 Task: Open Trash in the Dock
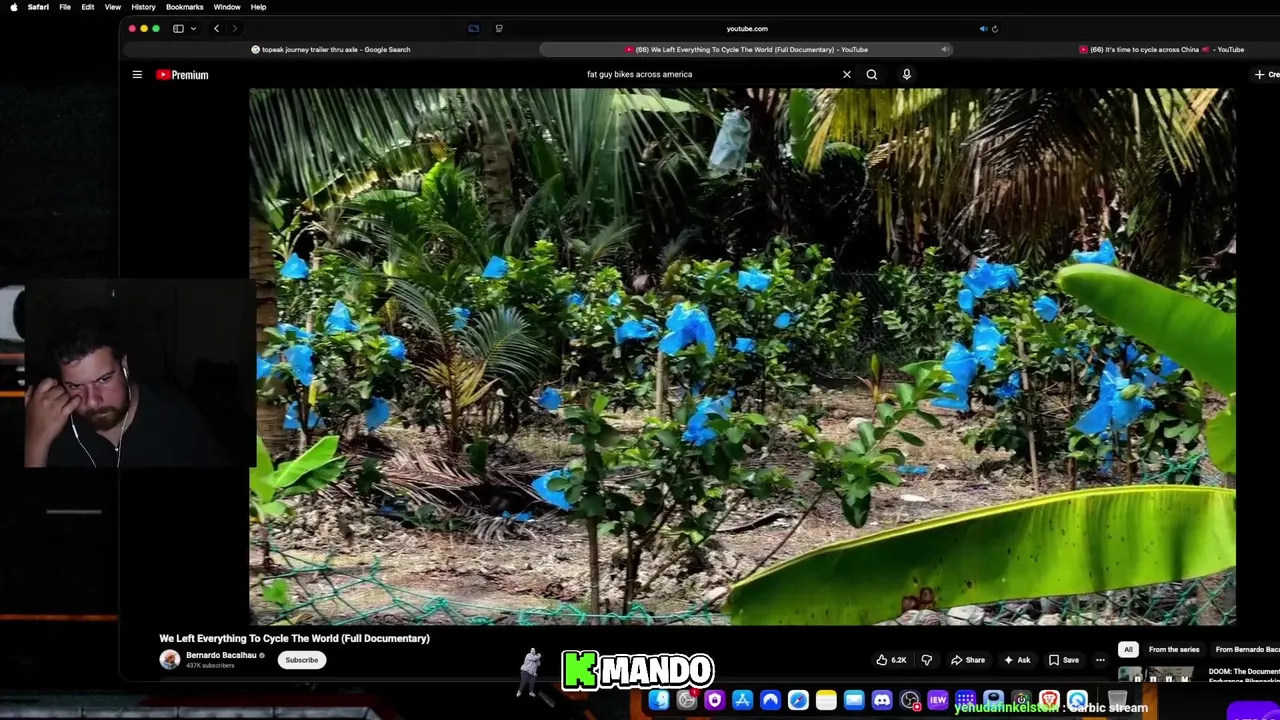click(1117, 700)
